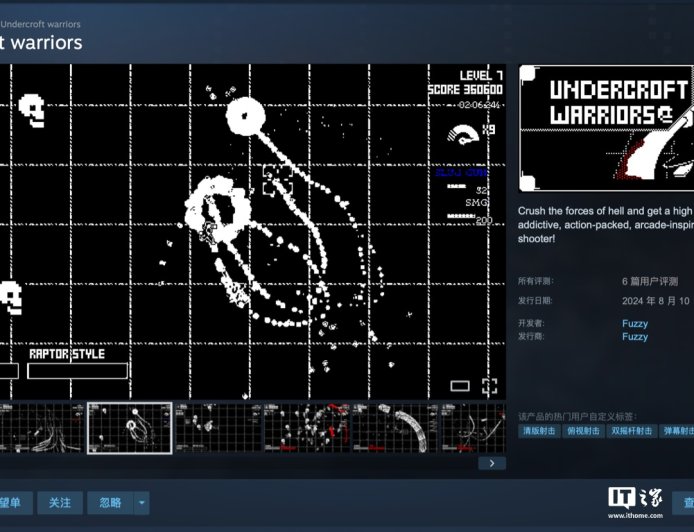Select the highlighted second screenshot thumbnail
Screen dimensions: 694x532
(130, 428)
